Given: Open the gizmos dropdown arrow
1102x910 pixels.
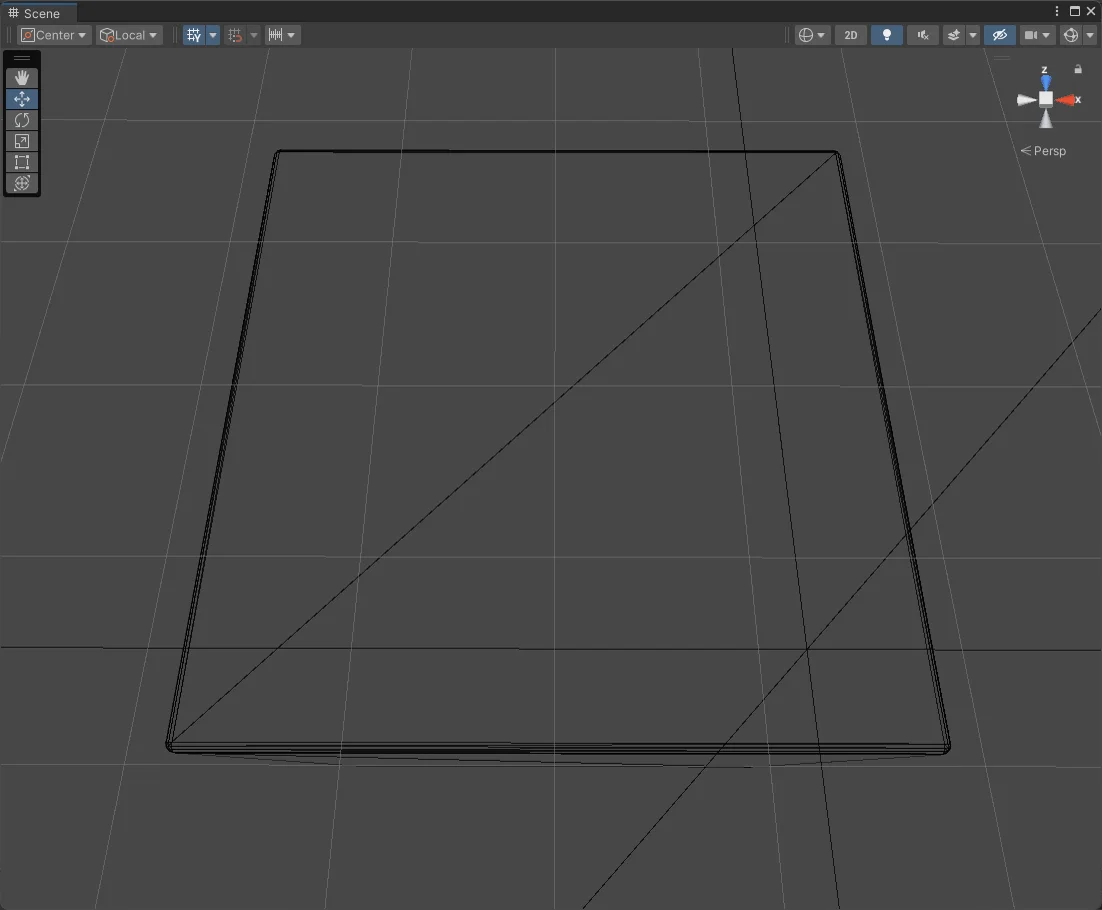Looking at the screenshot, I should [1090, 35].
